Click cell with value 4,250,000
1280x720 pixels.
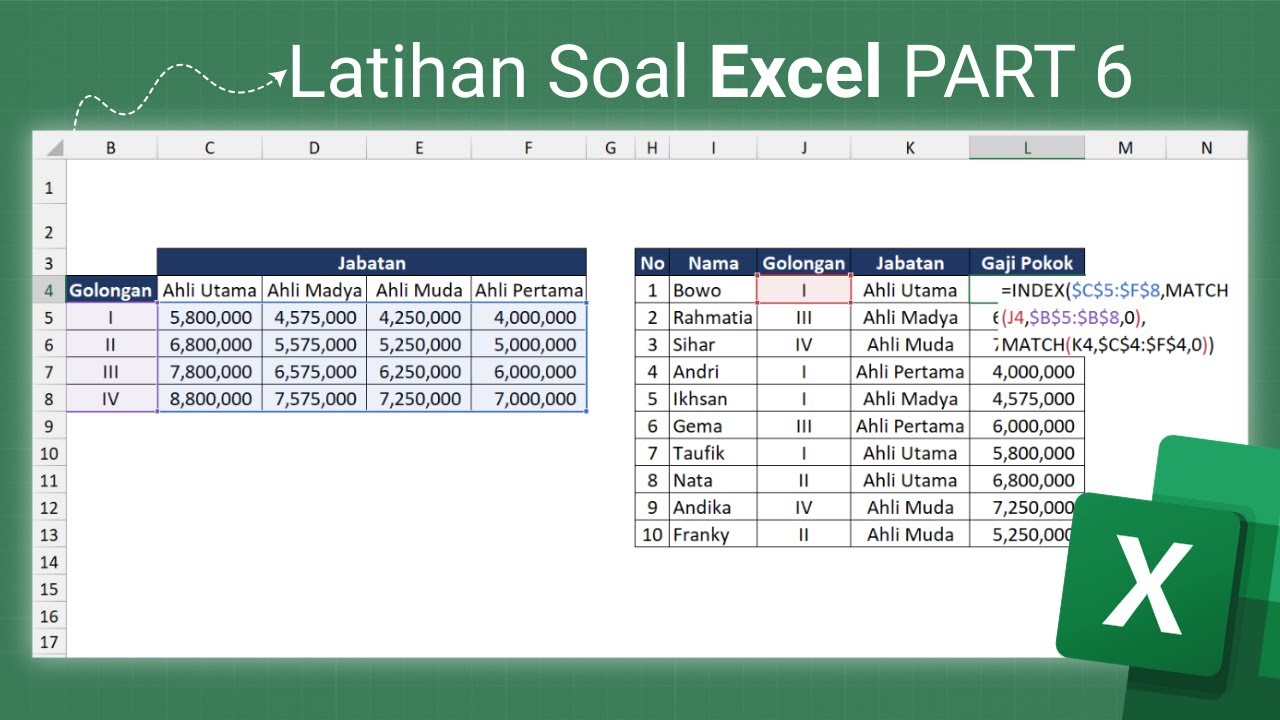419,318
